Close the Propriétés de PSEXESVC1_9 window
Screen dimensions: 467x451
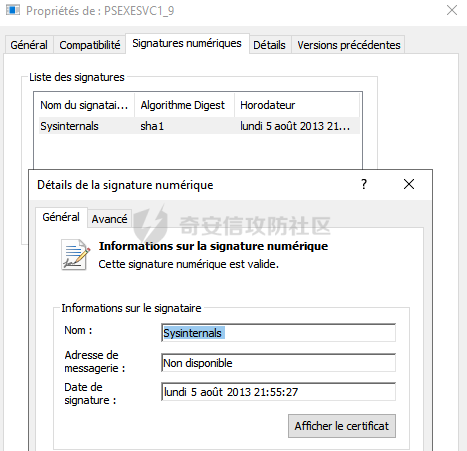(452, 10)
